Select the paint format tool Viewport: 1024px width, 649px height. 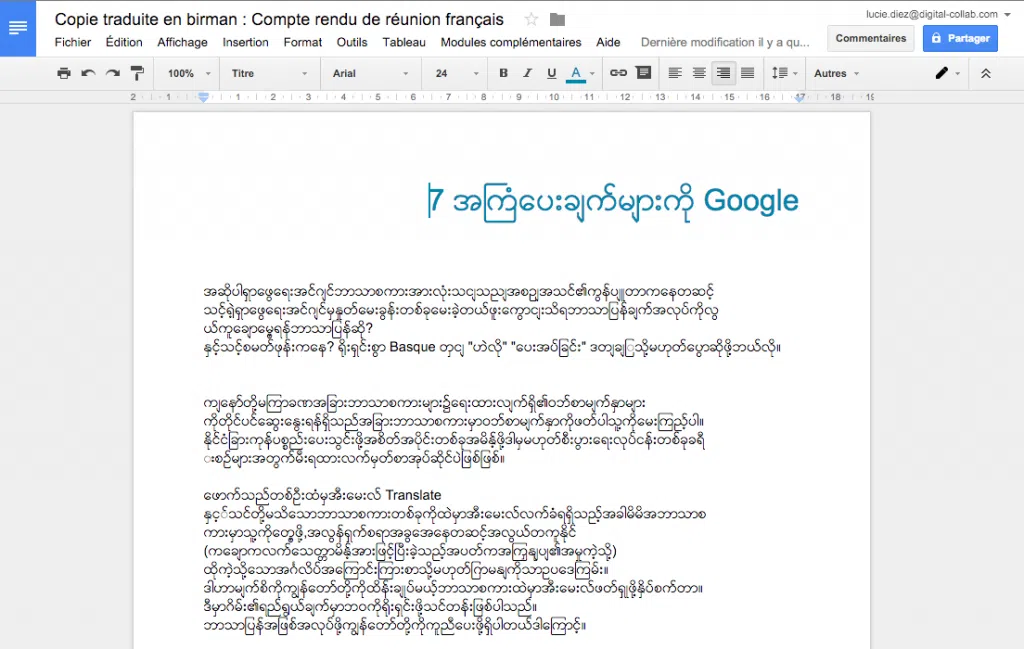(x=137, y=73)
